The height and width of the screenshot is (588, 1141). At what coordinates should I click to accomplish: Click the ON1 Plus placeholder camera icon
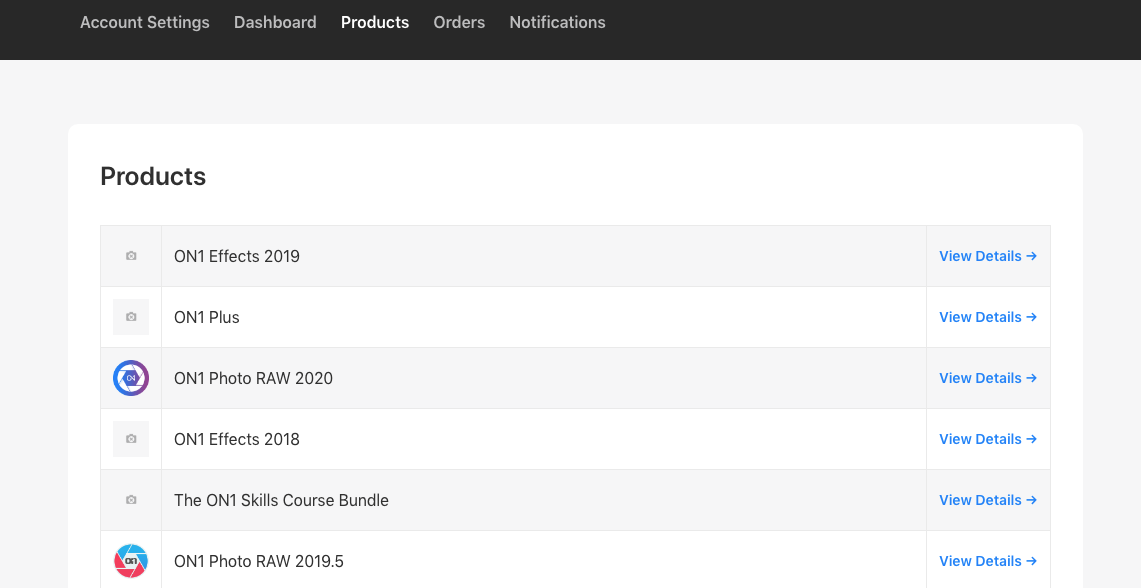tap(131, 317)
